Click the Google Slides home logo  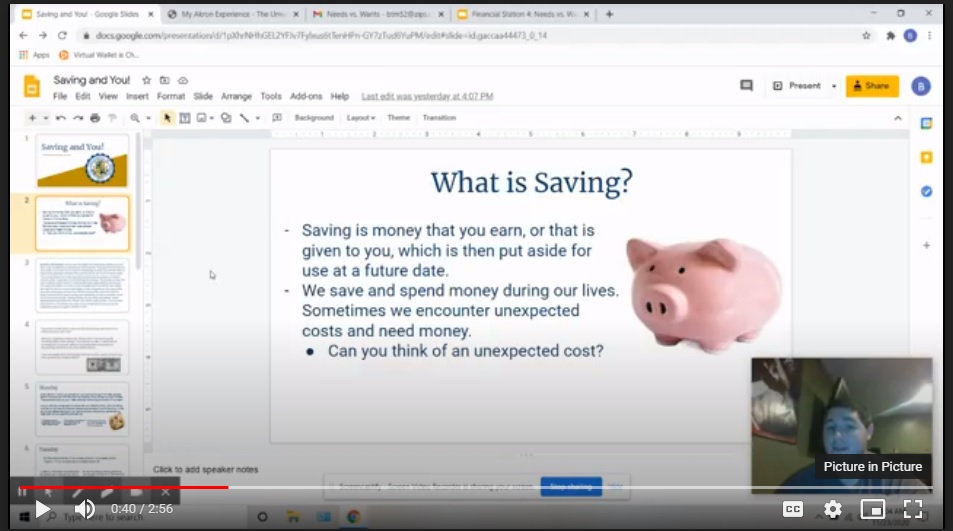click(32, 86)
